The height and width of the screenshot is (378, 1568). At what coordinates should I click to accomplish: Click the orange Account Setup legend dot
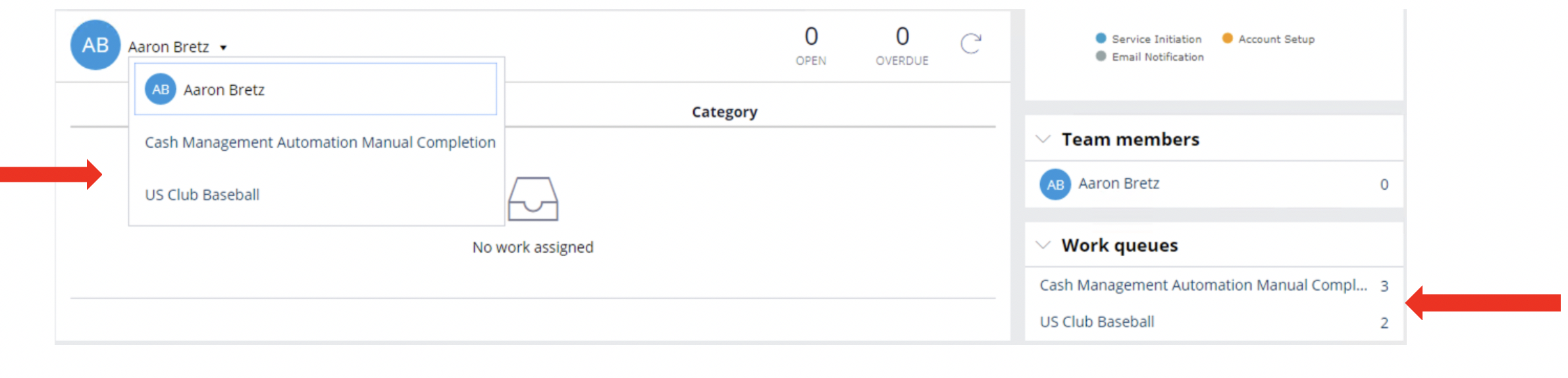1227,38
